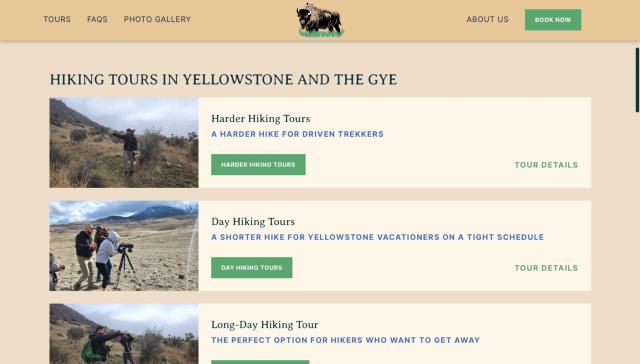The height and width of the screenshot is (364, 640).
Task: Navigate to About Us
Action: point(487,19)
